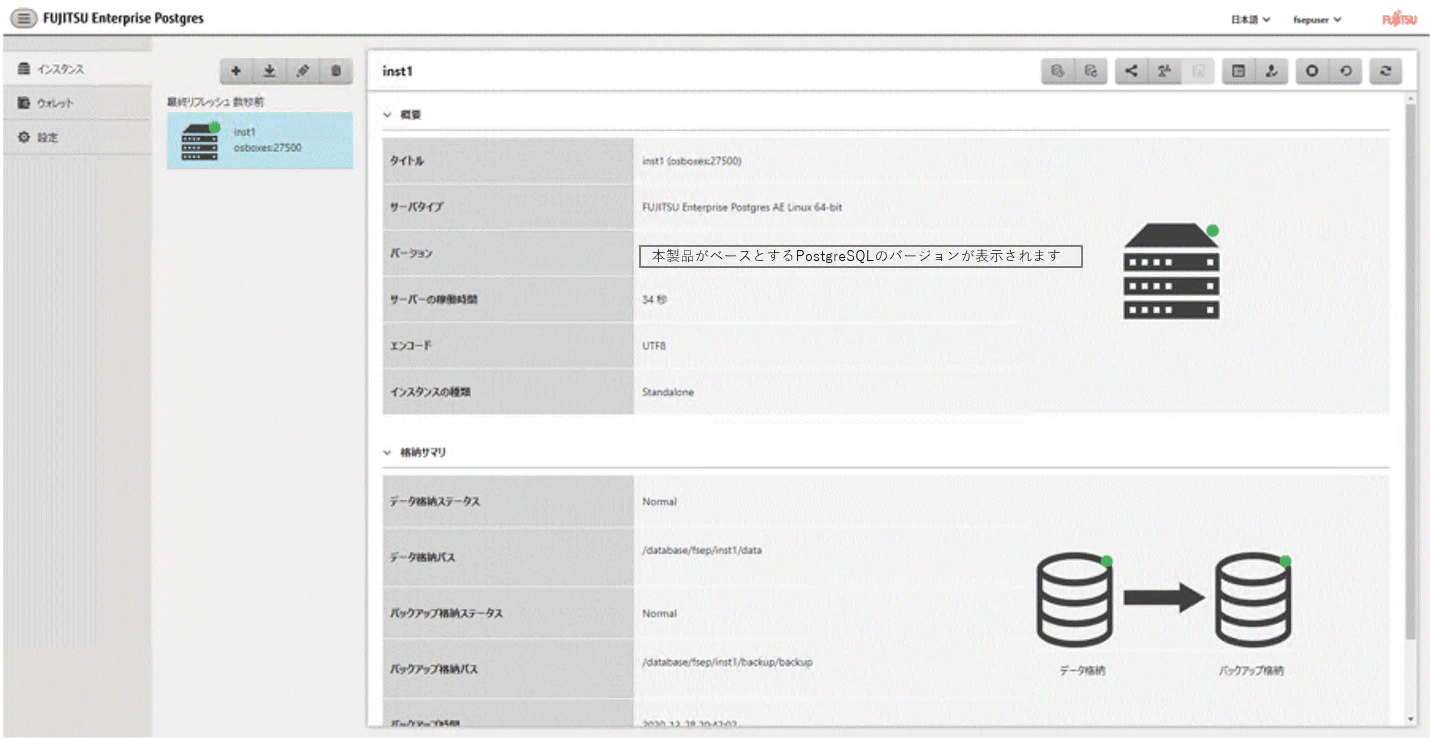Select the inst1 osboxes:27500 instance card
Screen dimensions: 1430x738
(260, 140)
